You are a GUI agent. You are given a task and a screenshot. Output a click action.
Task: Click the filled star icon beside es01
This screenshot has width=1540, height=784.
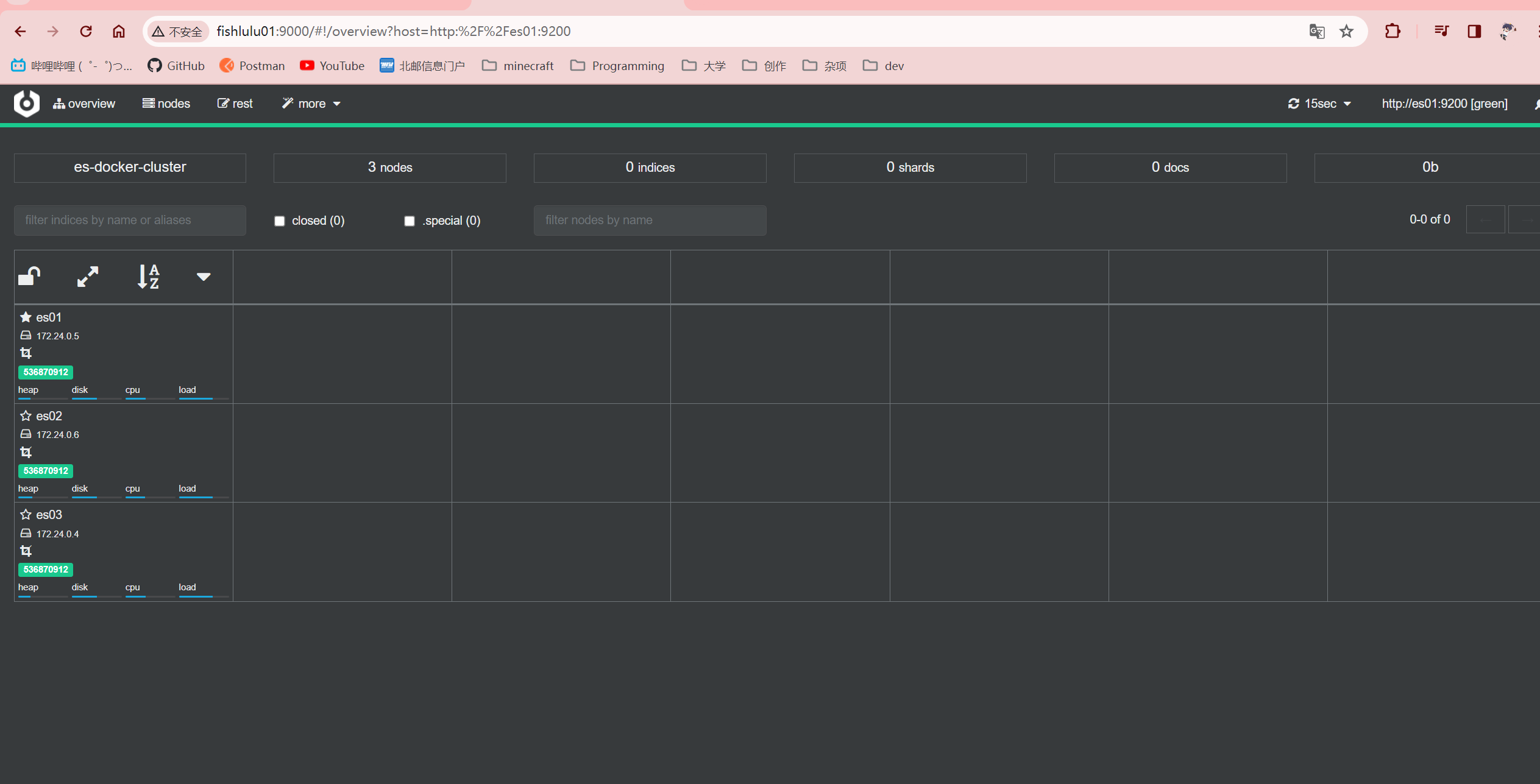point(26,317)
